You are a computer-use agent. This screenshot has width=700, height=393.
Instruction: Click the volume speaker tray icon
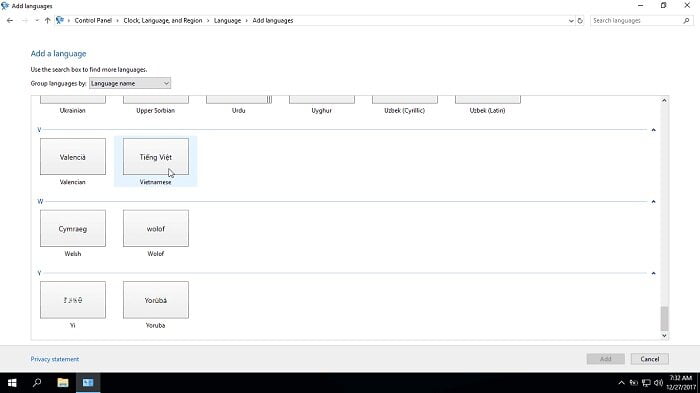658,383
